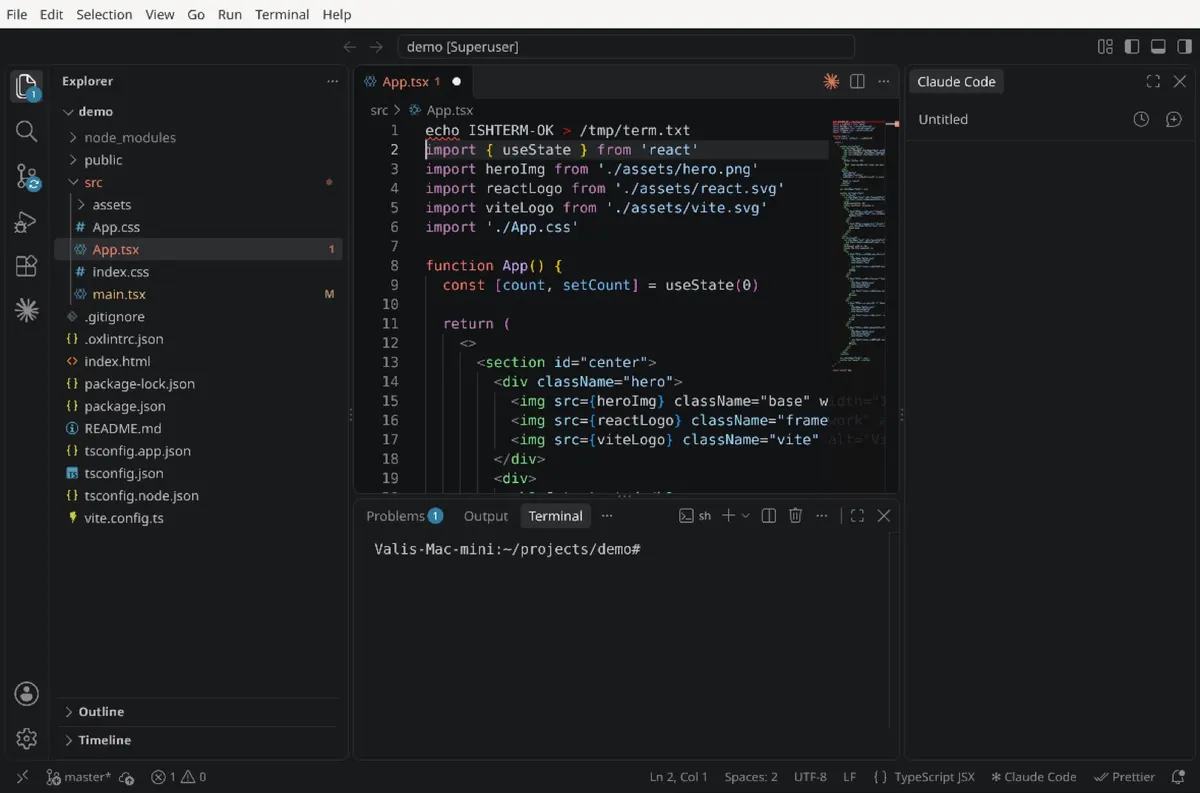Toggle the Secondary Side Bar visibility

(x=1184, y=47)
